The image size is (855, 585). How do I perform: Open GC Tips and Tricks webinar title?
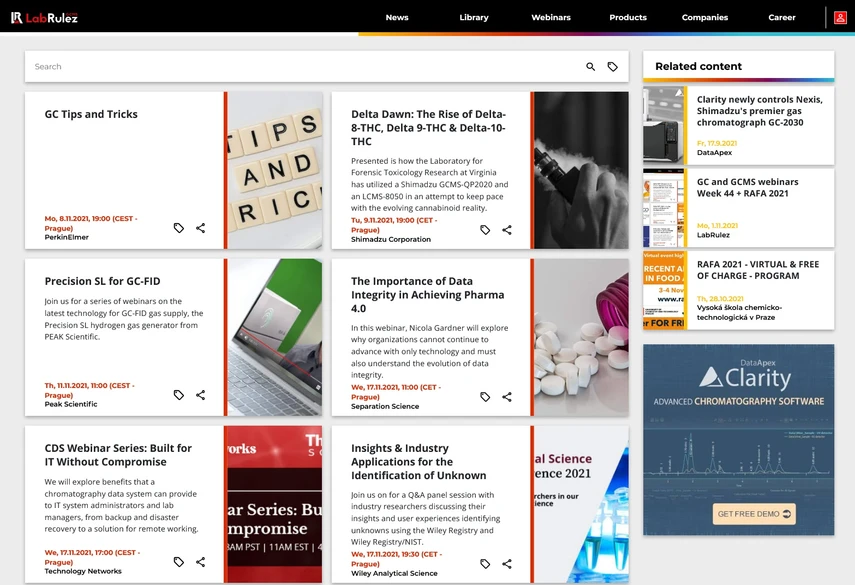[91, 114]
